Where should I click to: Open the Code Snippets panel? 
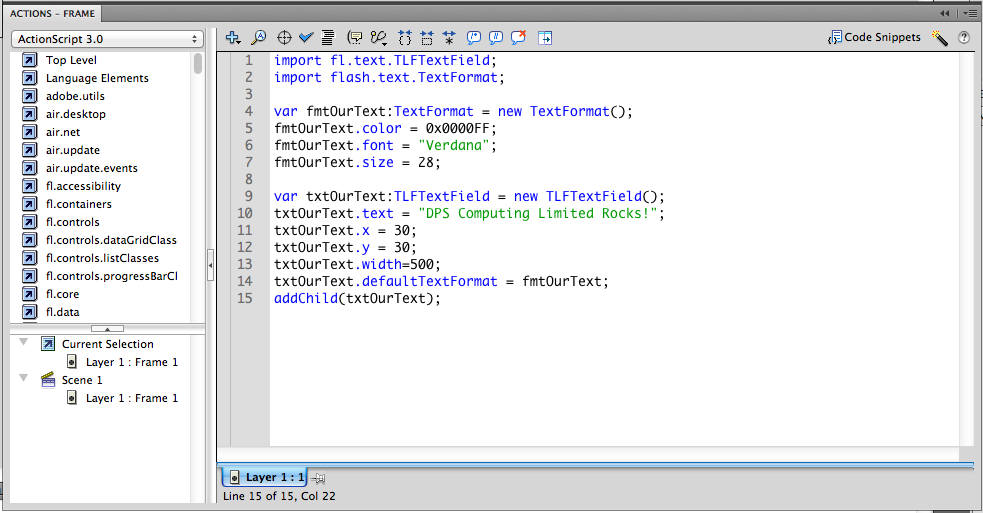pos(874,38)
